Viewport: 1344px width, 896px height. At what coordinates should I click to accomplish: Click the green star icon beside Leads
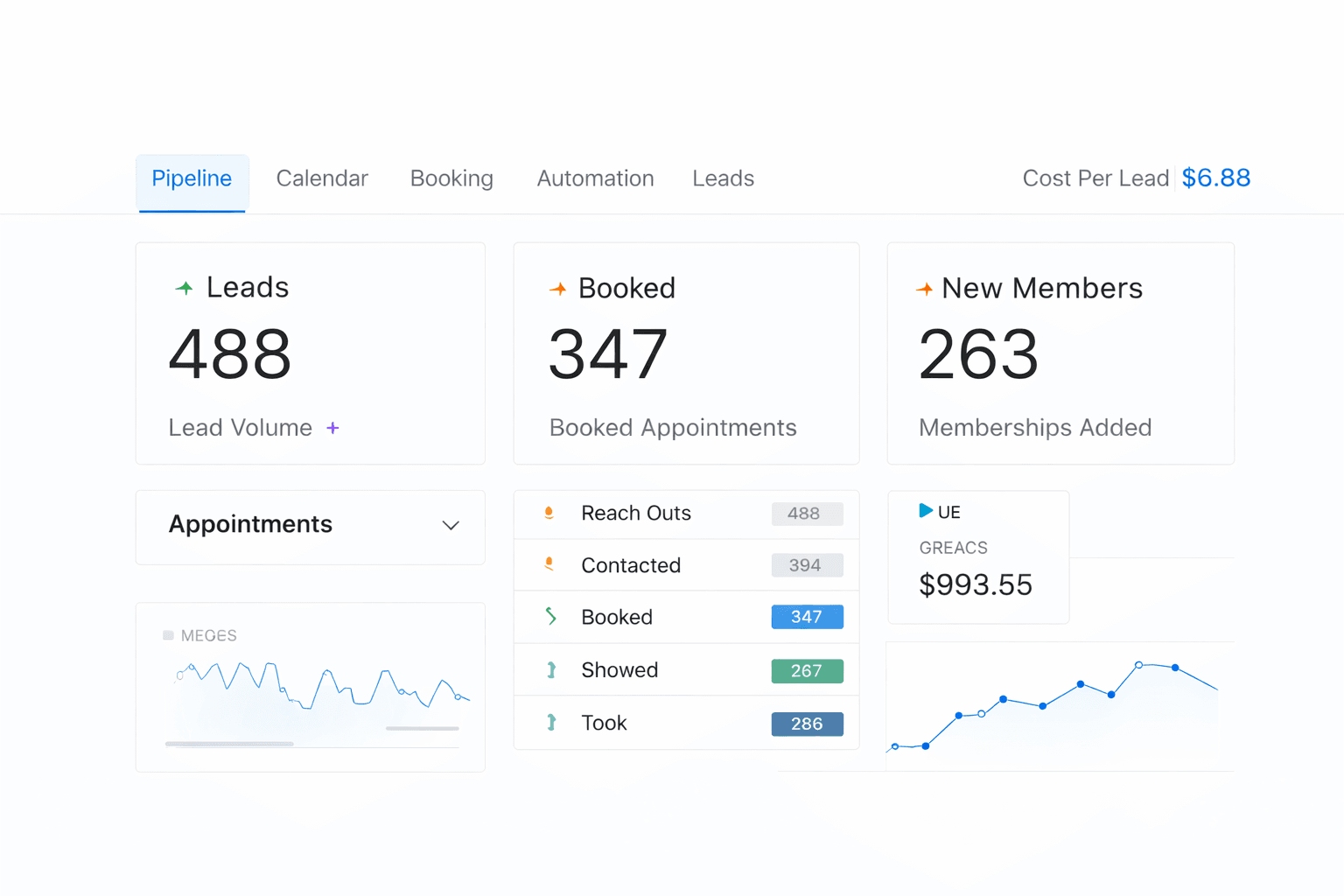pos(184,288)
